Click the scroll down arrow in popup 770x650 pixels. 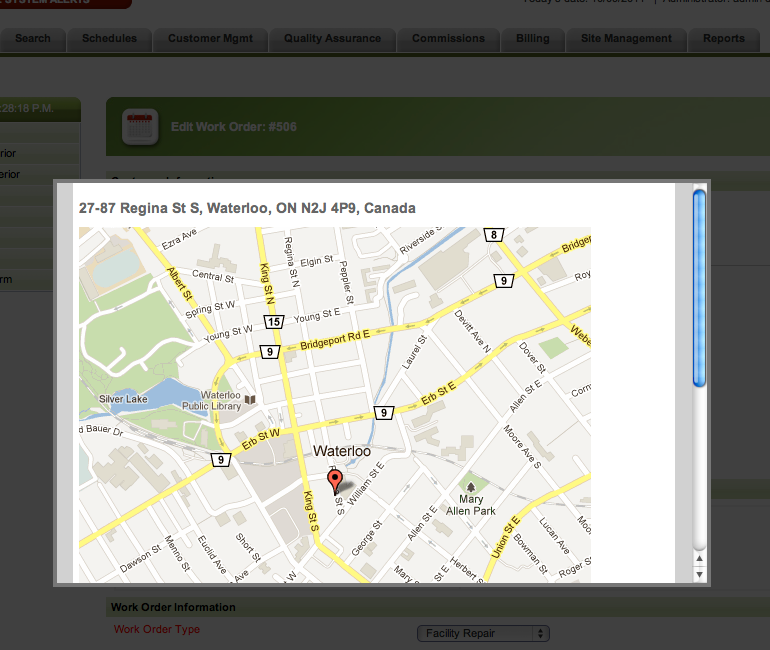699,574
